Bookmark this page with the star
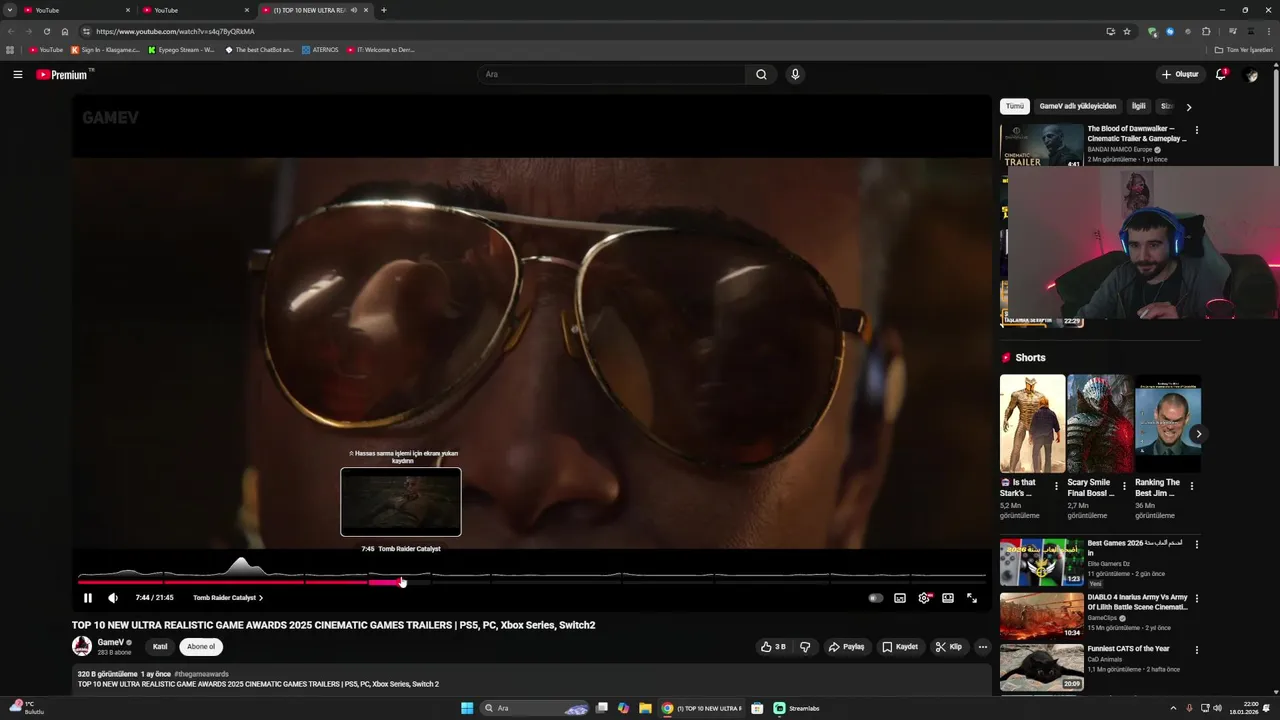Viewport: 1280px width, 720px height. click(x=1127, y=31)
